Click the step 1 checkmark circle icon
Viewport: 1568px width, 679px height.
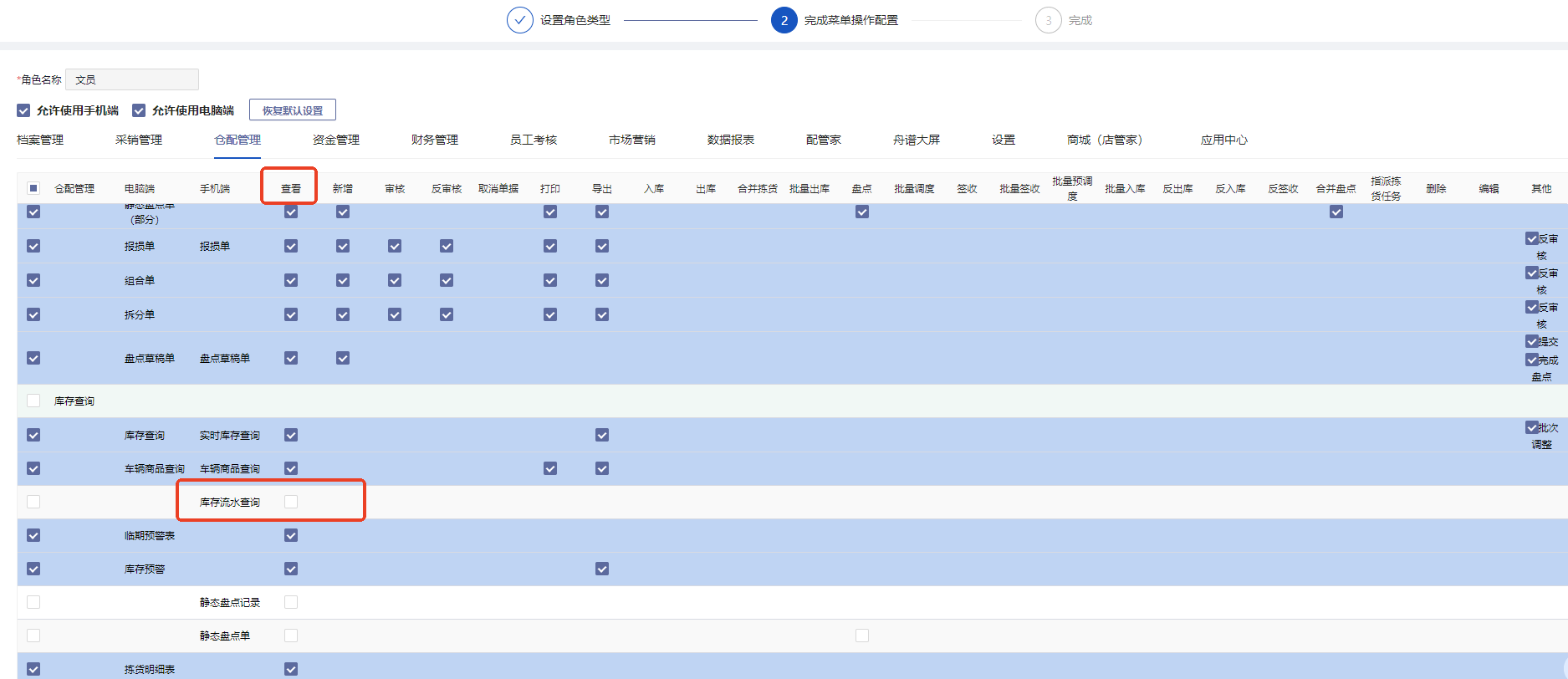(x=519, y=20)
